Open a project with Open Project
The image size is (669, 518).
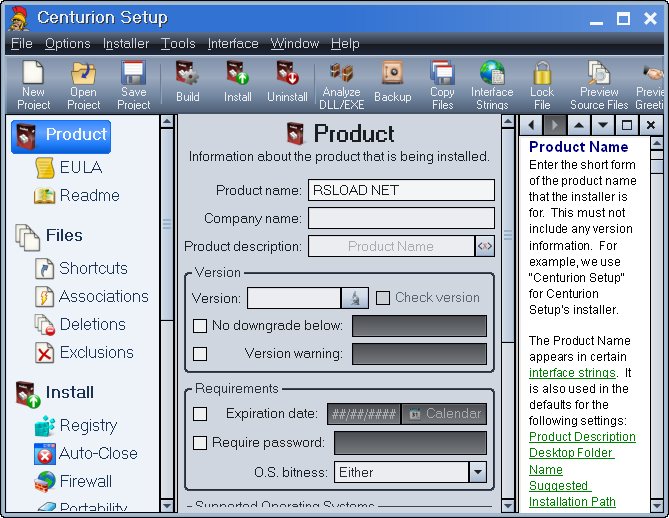pos(83,85)
